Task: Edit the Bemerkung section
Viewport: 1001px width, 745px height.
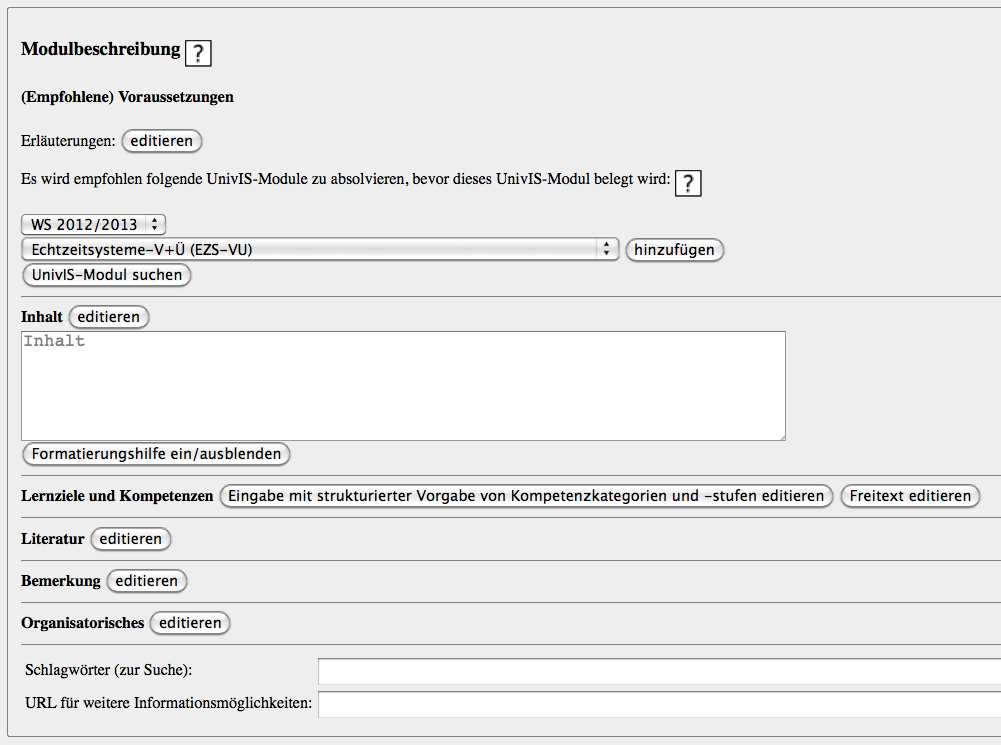Action: 146,581
